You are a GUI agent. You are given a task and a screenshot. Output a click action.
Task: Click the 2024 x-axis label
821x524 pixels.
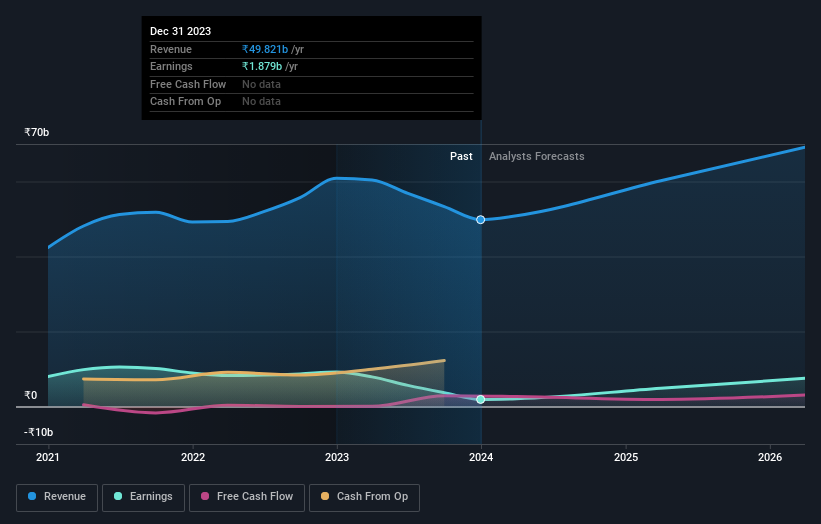(481, 457)
